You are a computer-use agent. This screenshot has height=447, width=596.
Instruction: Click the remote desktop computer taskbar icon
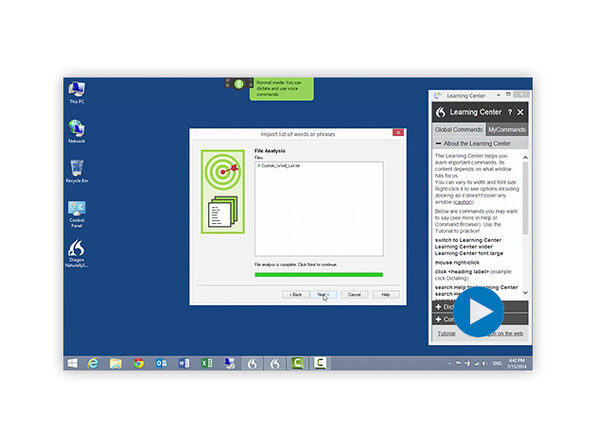[x=230, y=363]
